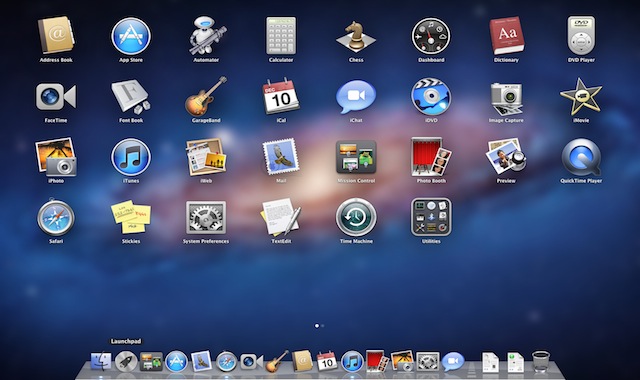Click the Launchpad rocket in Dock
640x380 pixels.
point(126,362)
